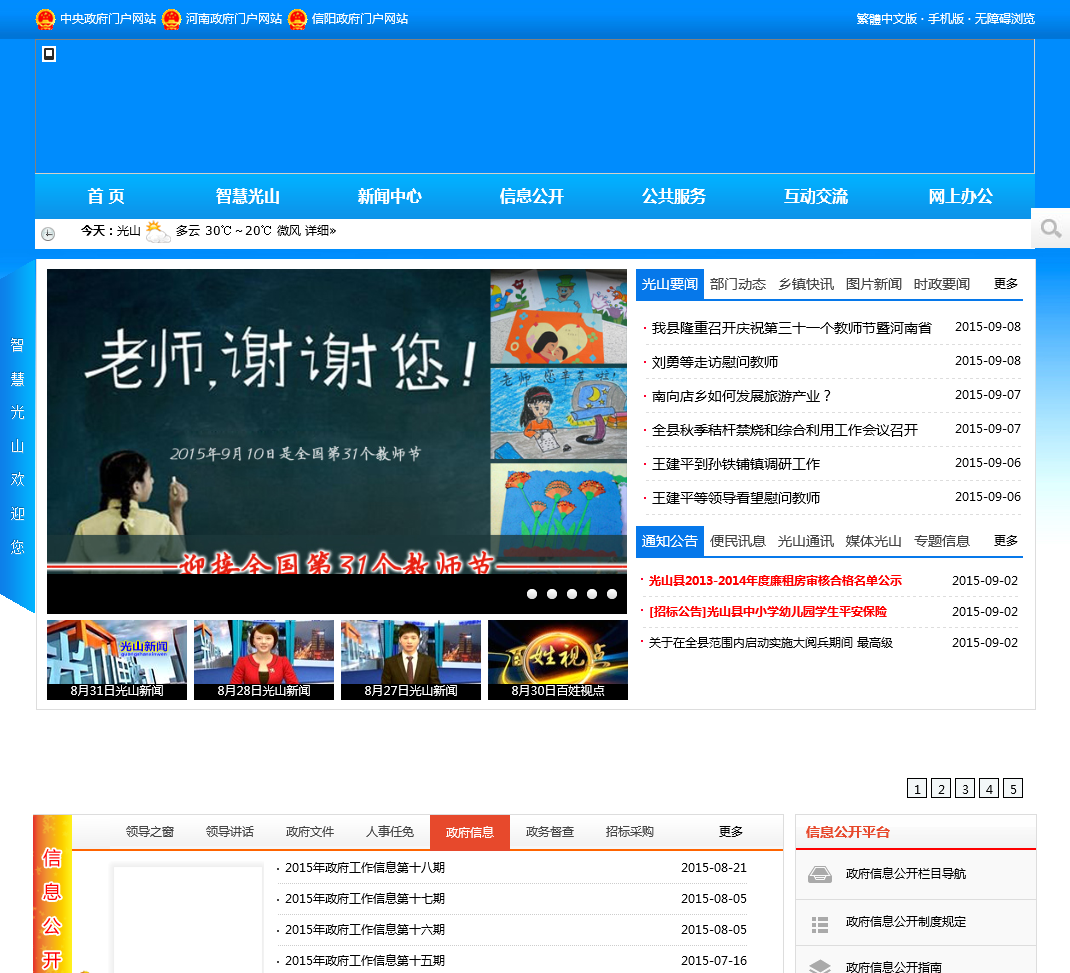This screenshot has width=1070, height=973.
Task: Open 新闻中心 navigation item
Action: coord(390,197)
